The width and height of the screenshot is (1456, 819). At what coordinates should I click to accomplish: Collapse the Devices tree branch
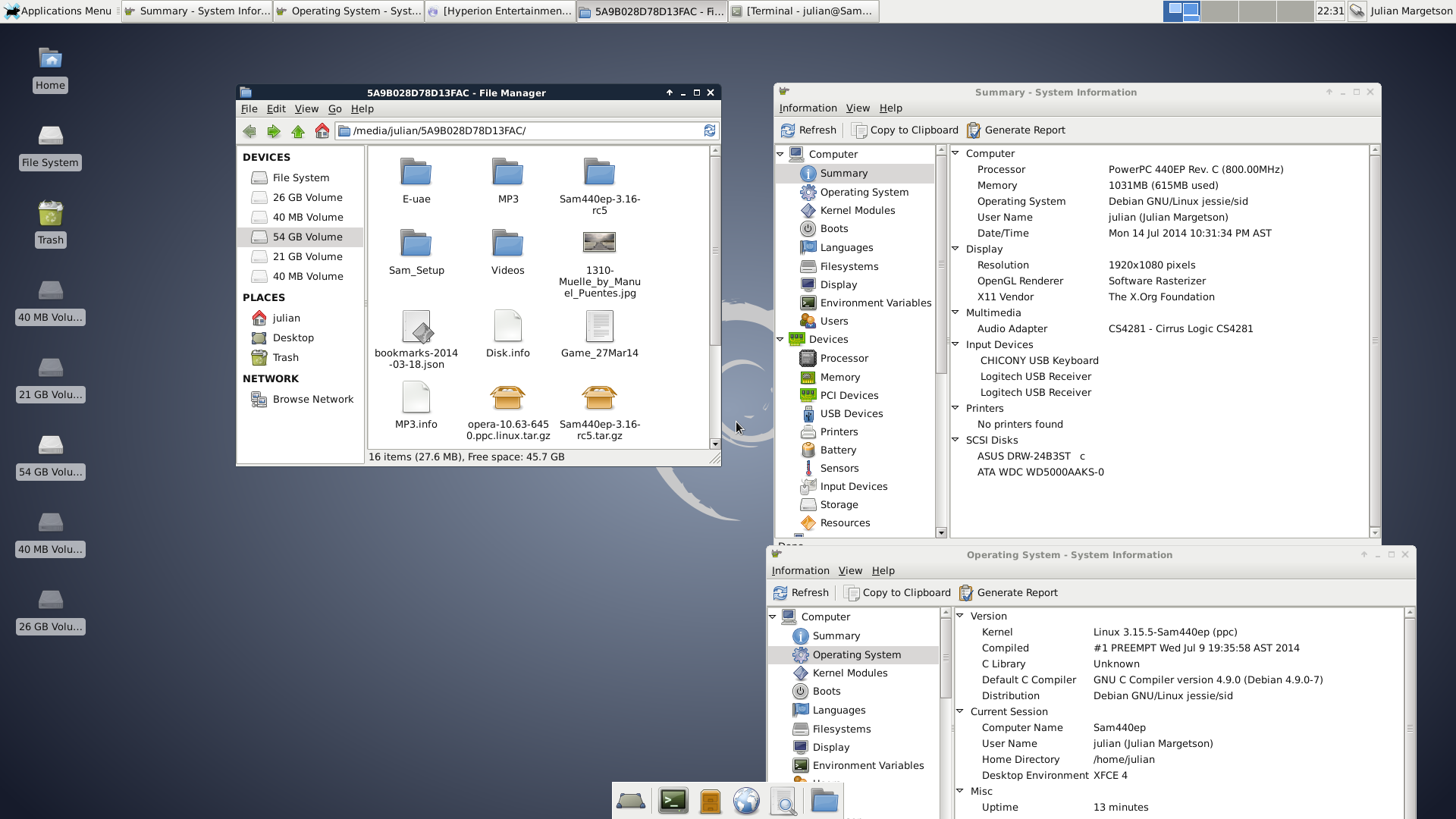coord(780,340)
